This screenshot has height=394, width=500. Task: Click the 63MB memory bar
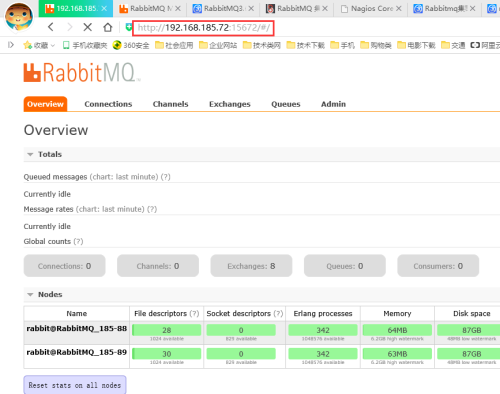point(397,354)
